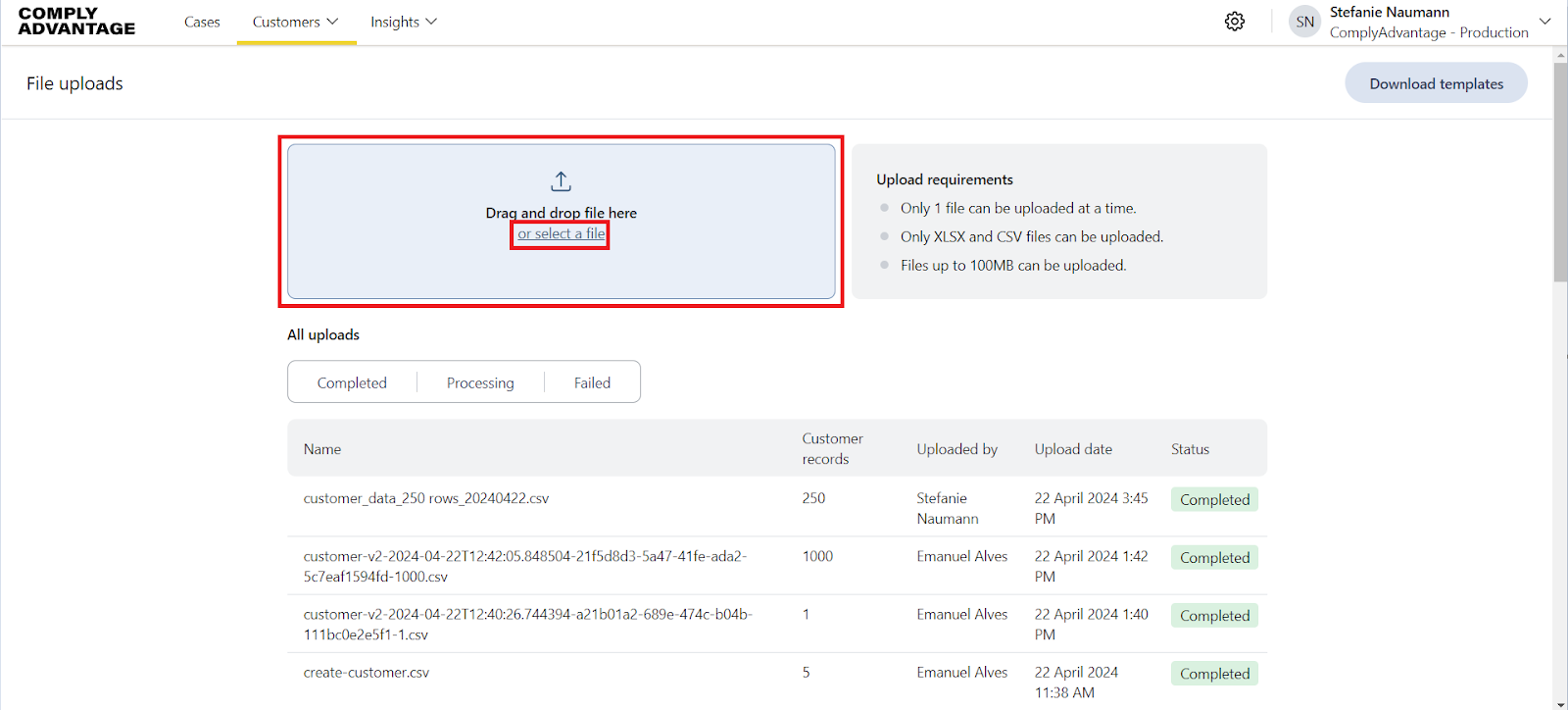Show the Failed uploads tab
The height and width of the screenshot is (710, 1568).
point(592,382)
